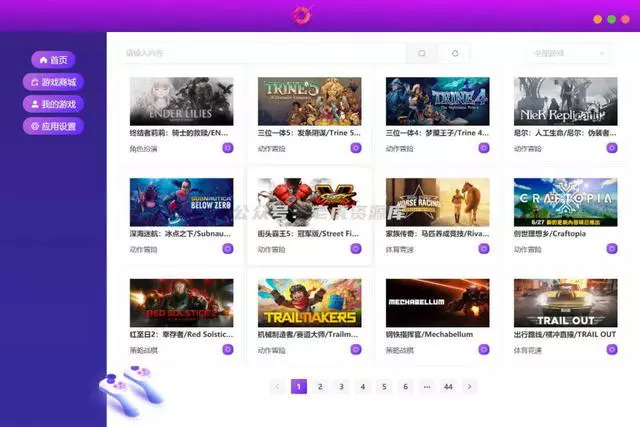Click purple icon on Subnautica card

pyautogui.click(x=228, y=249)
